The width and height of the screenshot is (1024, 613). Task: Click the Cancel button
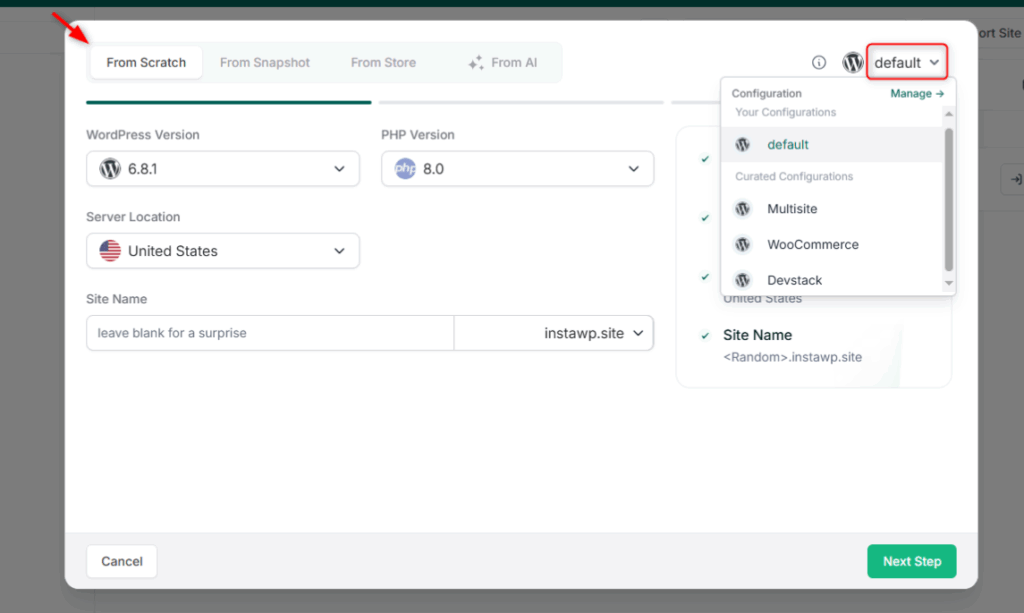121,561
